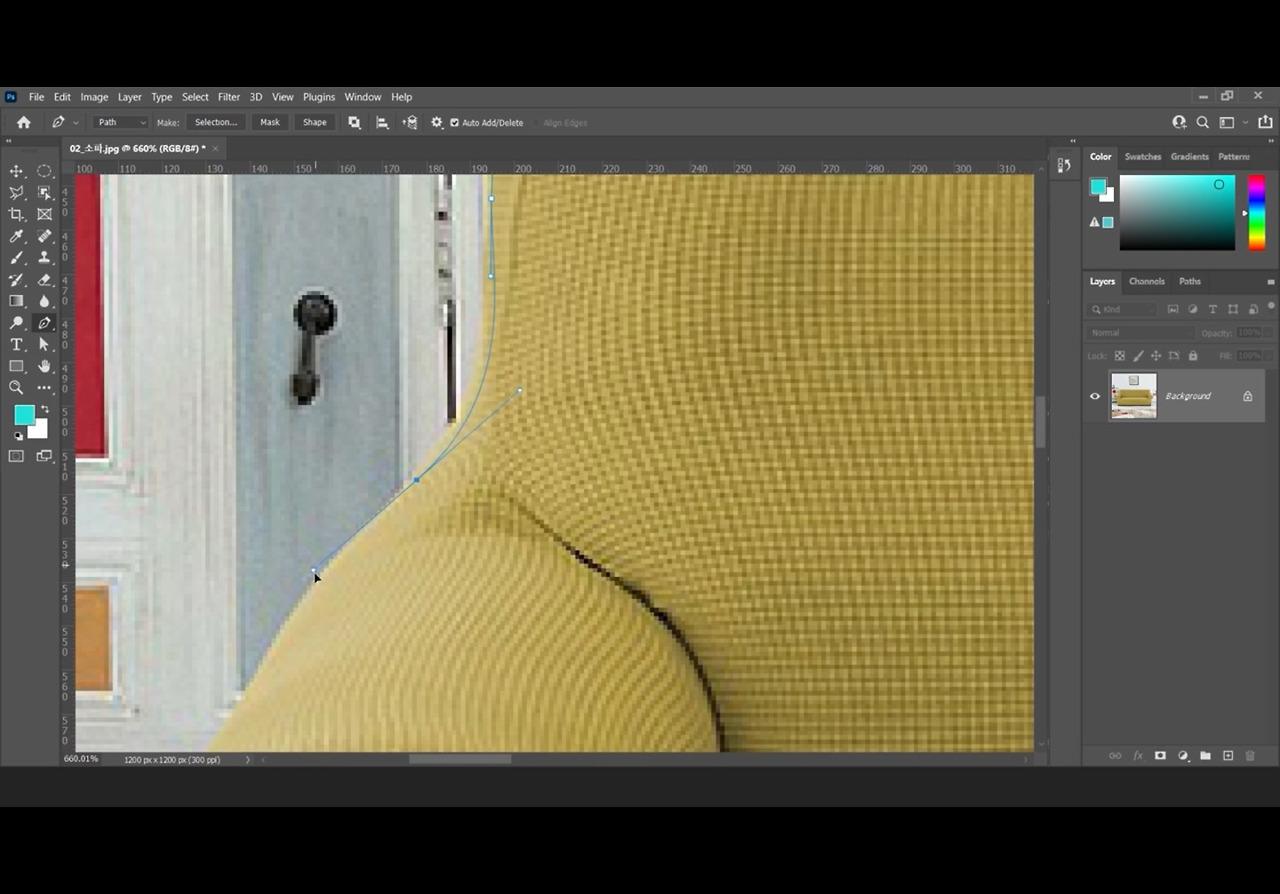Select the Eraser tool
The height and width of the screenshot is (894, 1280).
coord(44,280)
